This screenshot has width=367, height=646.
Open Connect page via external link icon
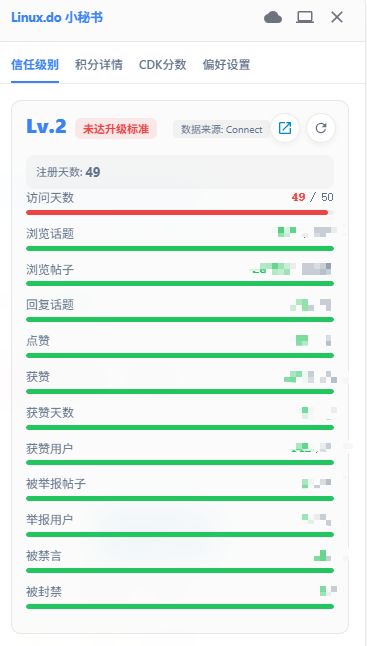click(x=285, y=128)
